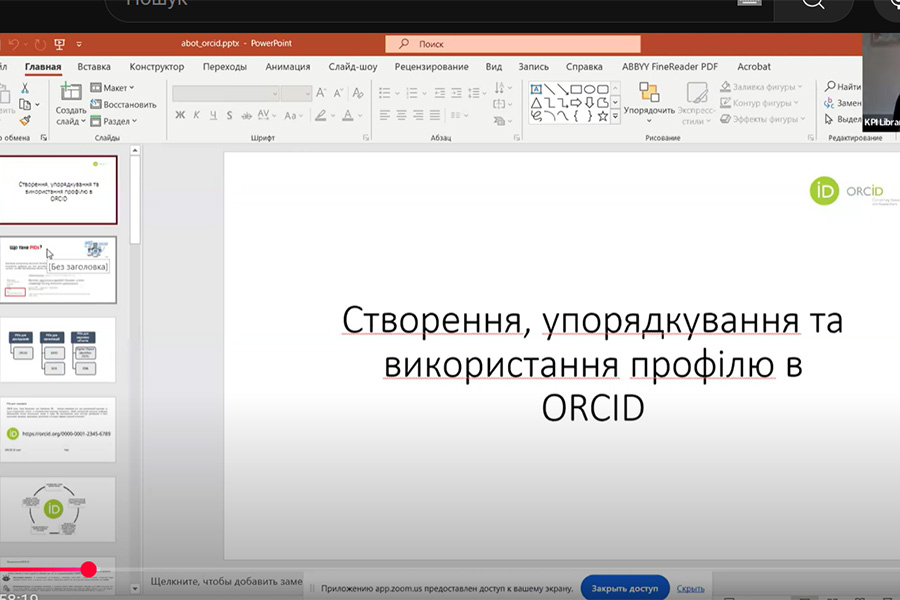Image resolution: width=900 pixels, height=600 pixels.
Task: Open the ABBYY FineReader PDF tab
Action: (670, 67)
